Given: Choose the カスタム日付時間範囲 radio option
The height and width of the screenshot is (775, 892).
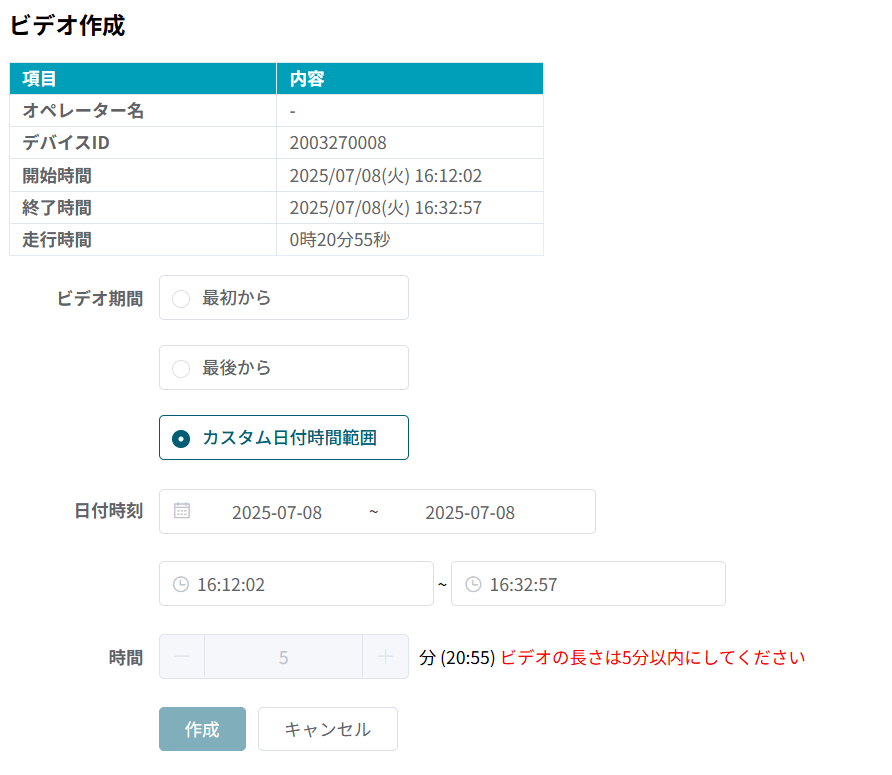Looking at the screenshot, I should [181, 438].
